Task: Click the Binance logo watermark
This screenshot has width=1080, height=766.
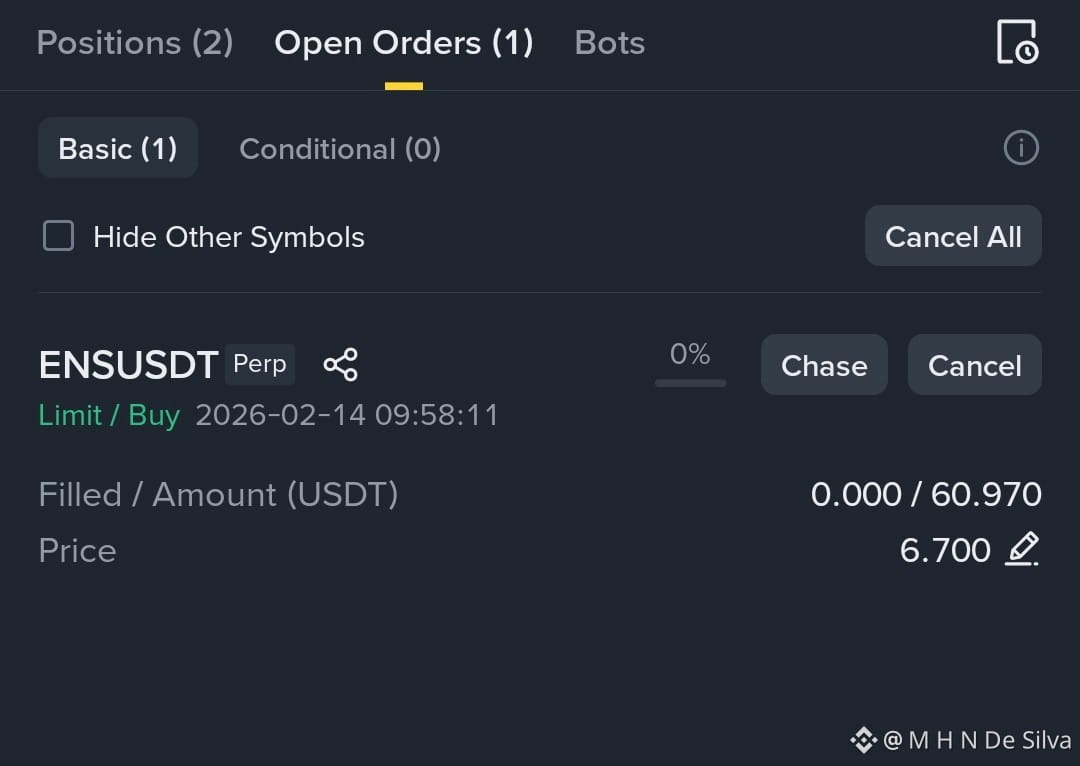Action: tap(864, 740)
